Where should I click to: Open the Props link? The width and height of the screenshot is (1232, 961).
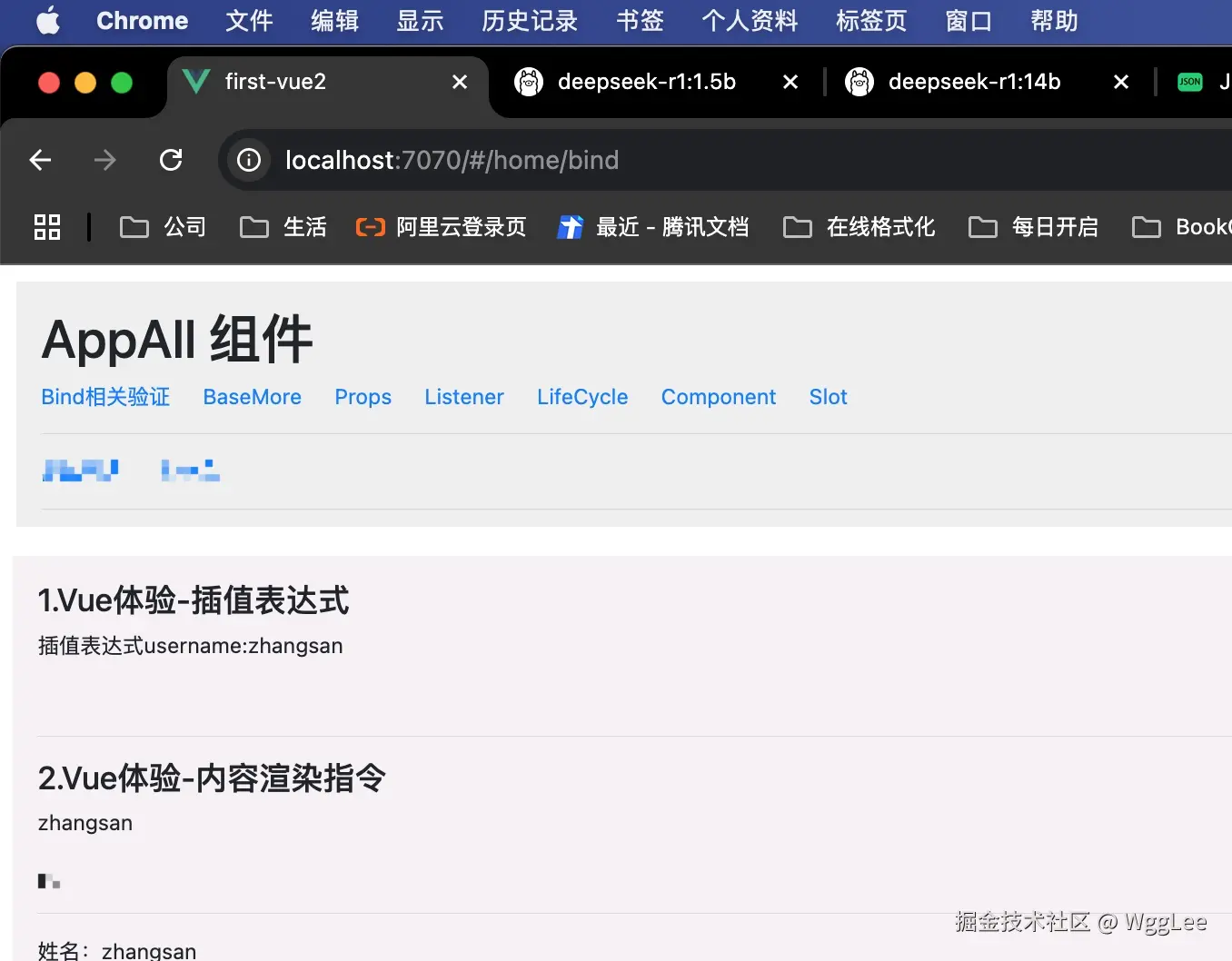[363, 397]
